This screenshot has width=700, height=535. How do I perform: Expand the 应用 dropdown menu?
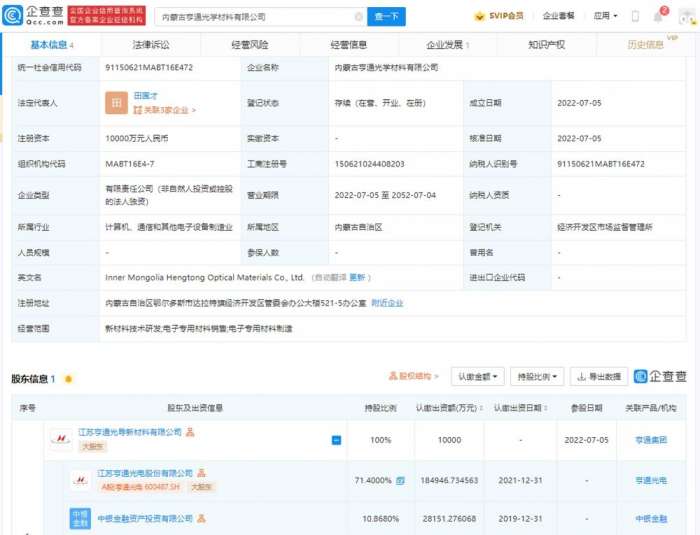click(x=604, y=17)
